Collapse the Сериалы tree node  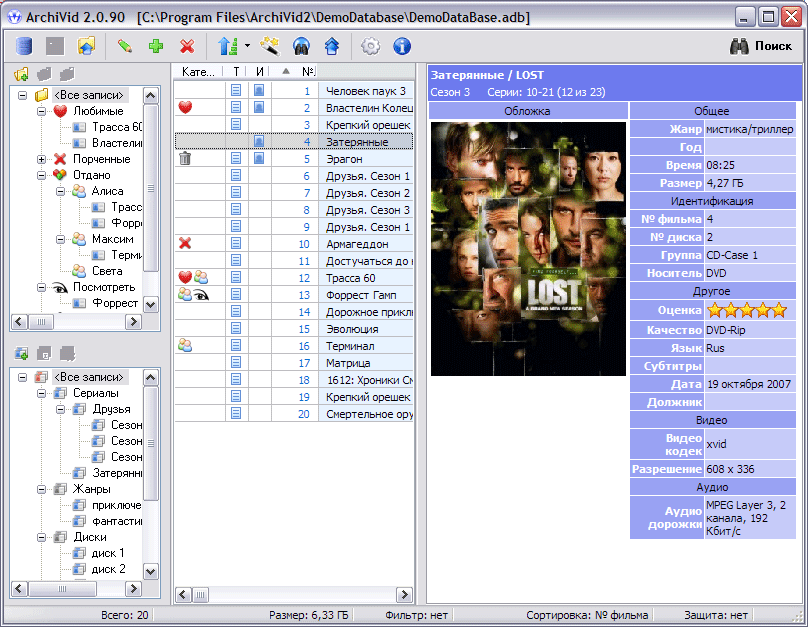(x=41, y=393)
